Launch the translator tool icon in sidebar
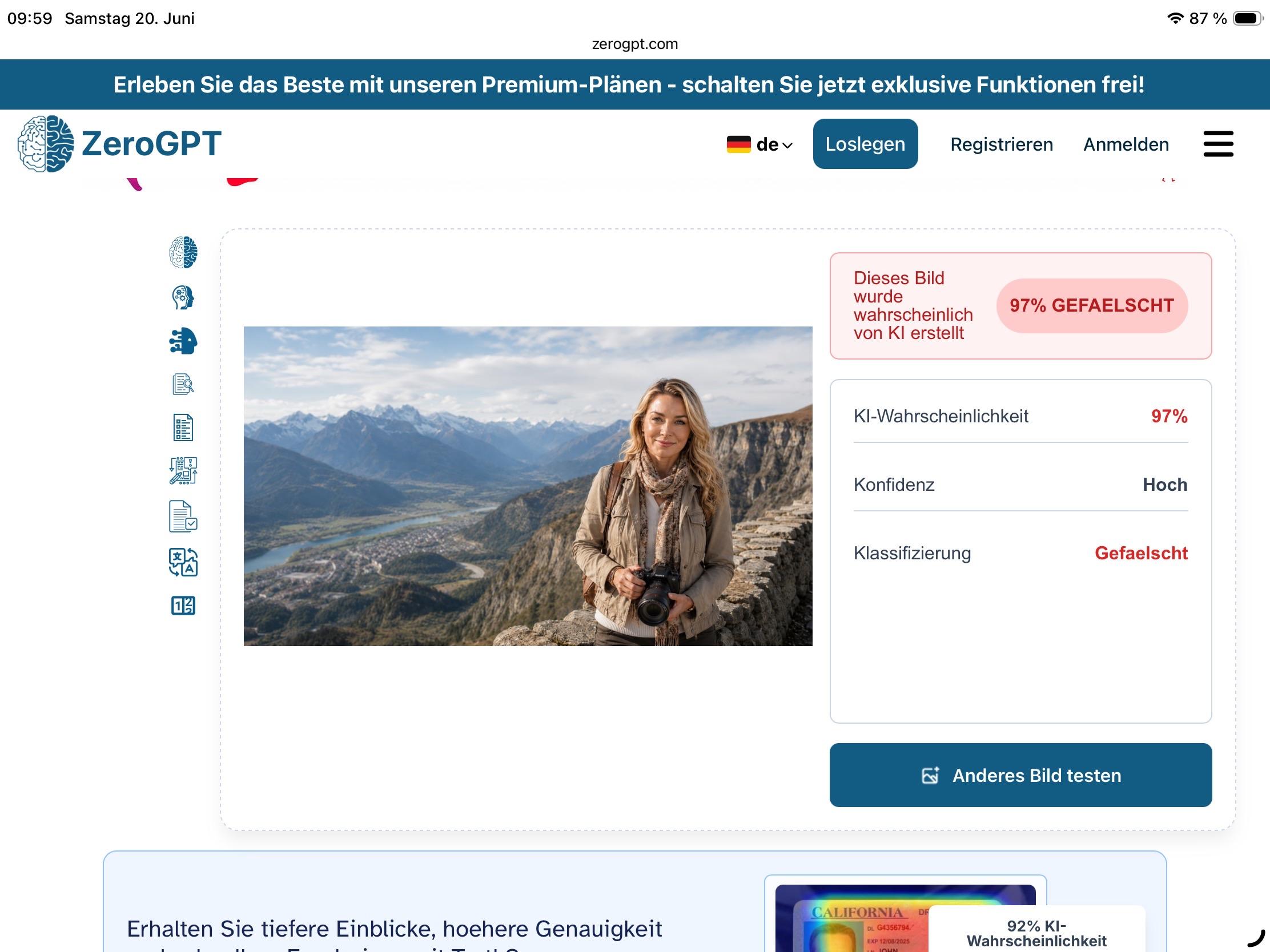 pos(183,562)
